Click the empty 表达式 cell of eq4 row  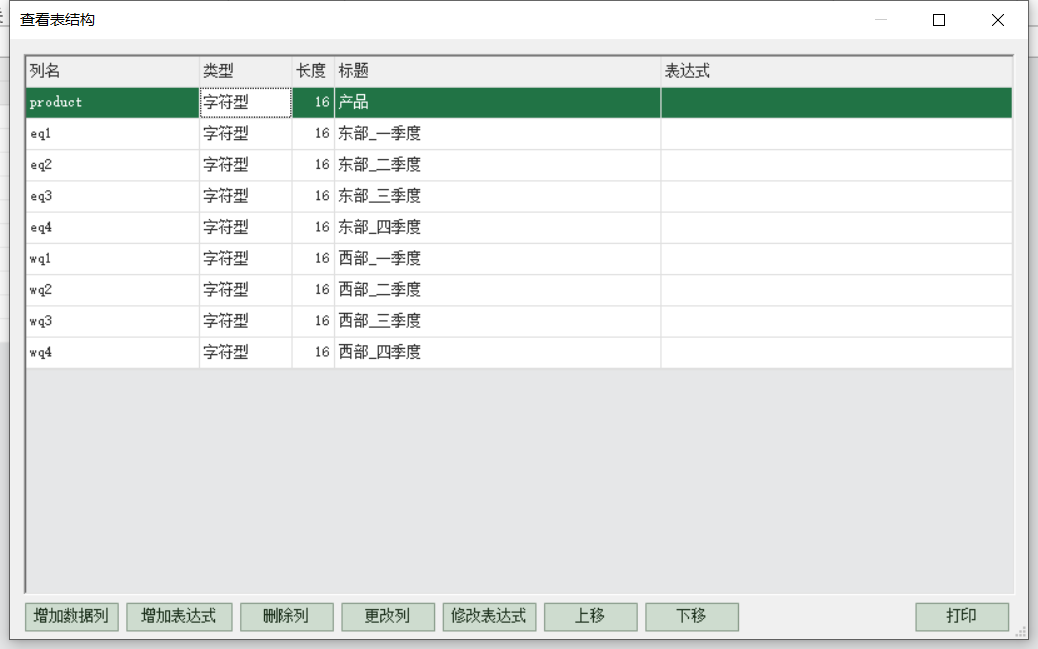coord(837,227)
